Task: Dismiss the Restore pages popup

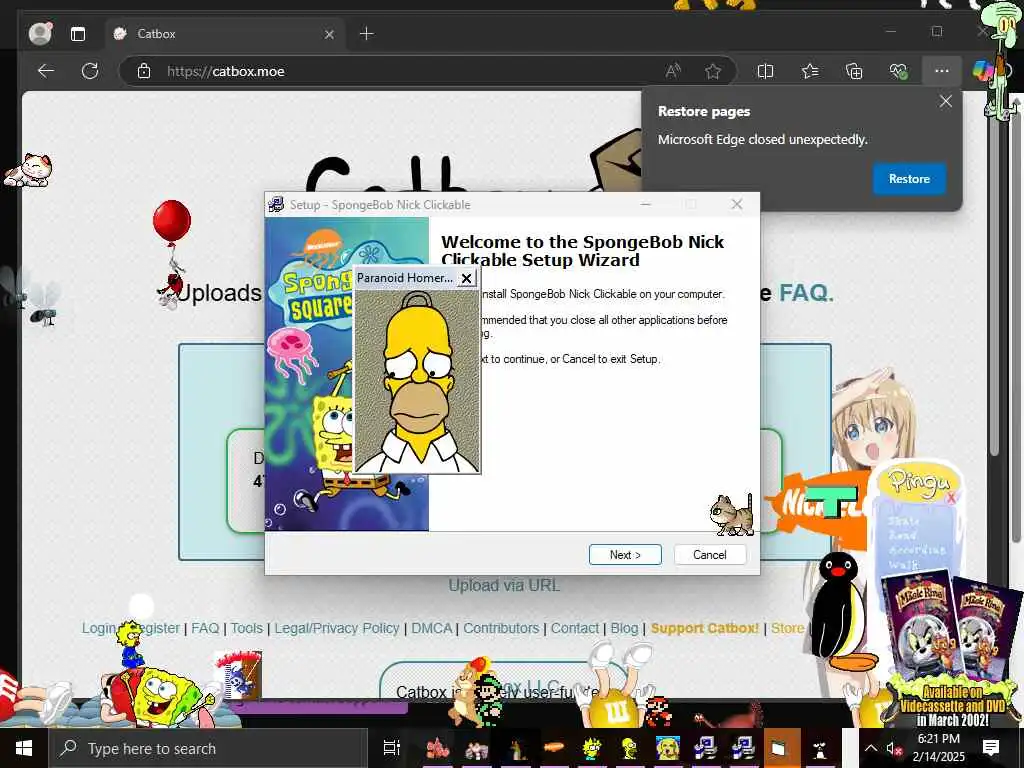Action: [946, 101]
